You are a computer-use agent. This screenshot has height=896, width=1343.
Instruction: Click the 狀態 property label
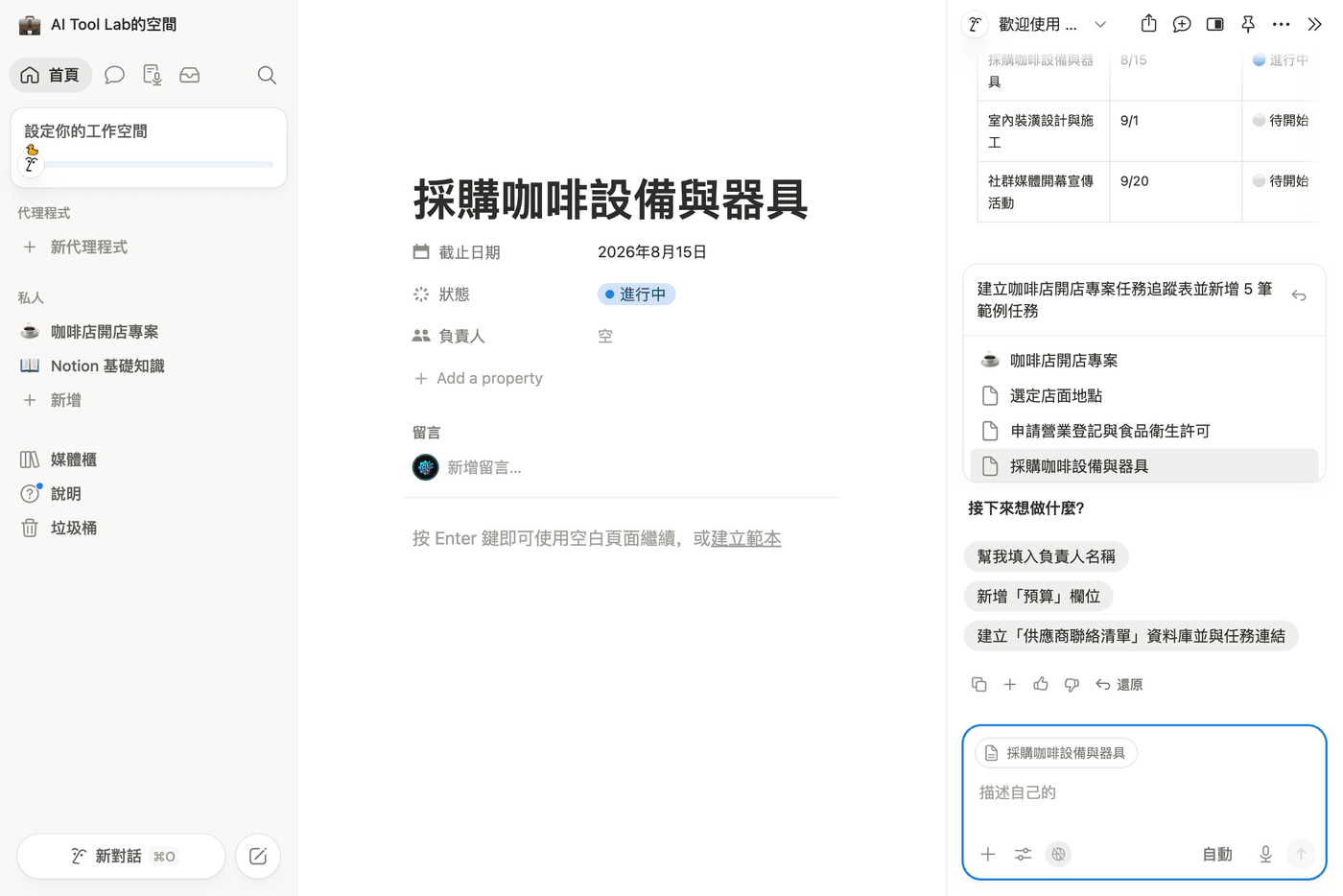tap(454, 295)
